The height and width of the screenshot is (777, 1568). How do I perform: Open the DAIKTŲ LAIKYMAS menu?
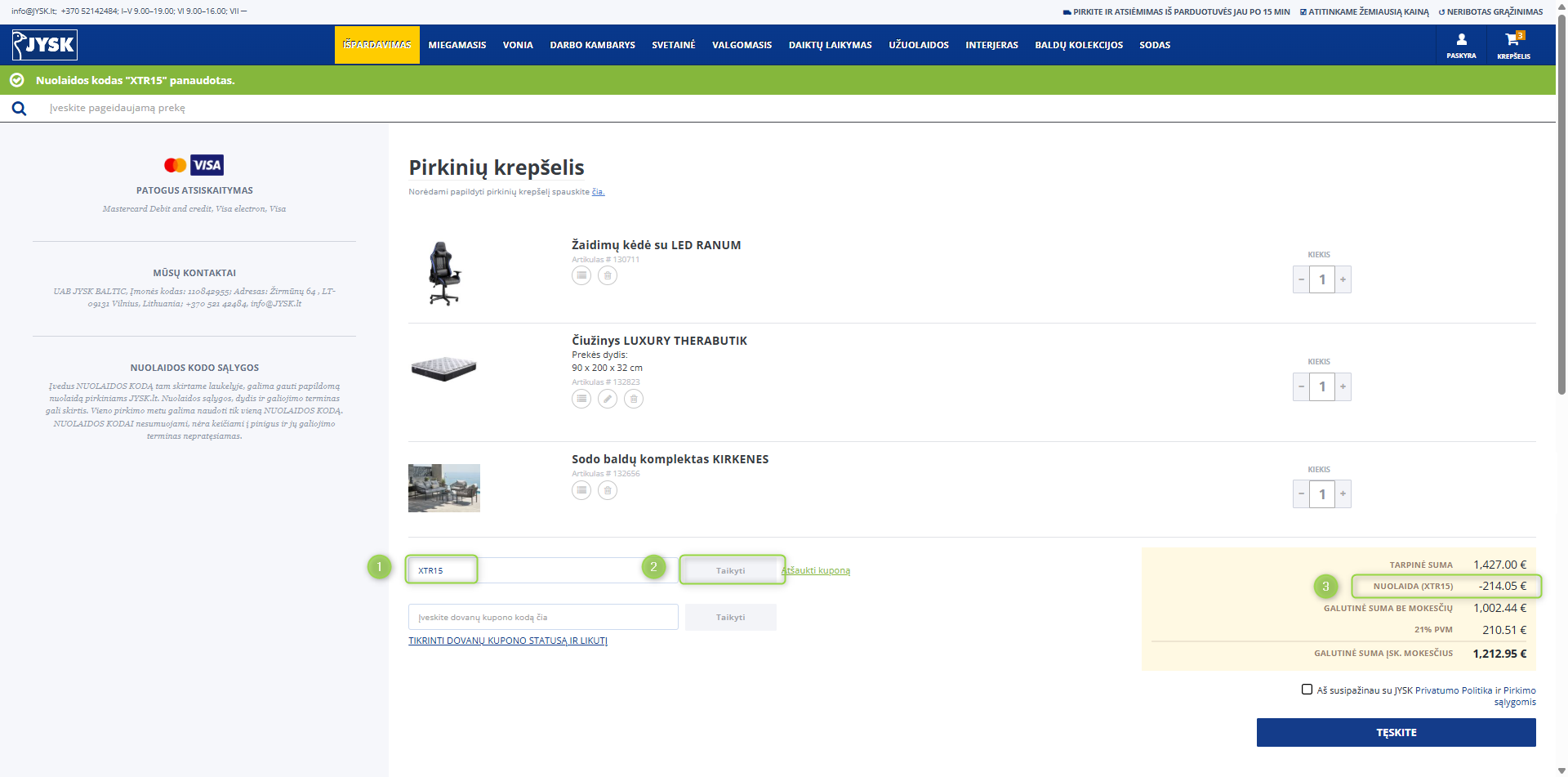coord(831,45)
